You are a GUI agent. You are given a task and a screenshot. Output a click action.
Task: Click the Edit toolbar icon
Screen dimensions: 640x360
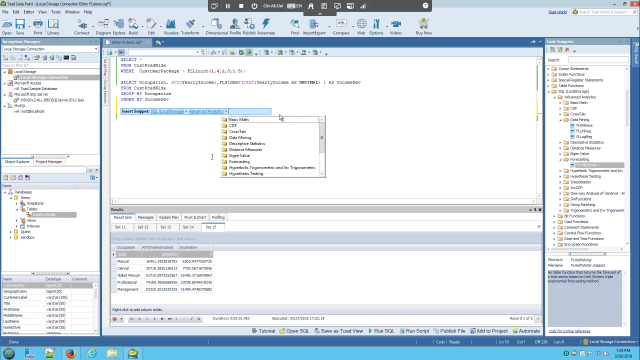pyautogui.click(x=151, y=27)
